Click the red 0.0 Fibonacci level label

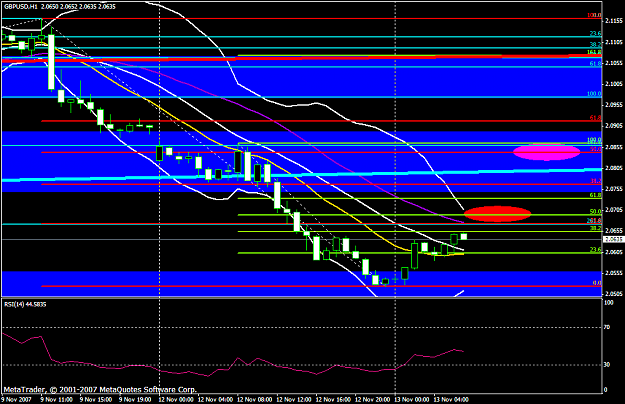(x=597, y=283)
